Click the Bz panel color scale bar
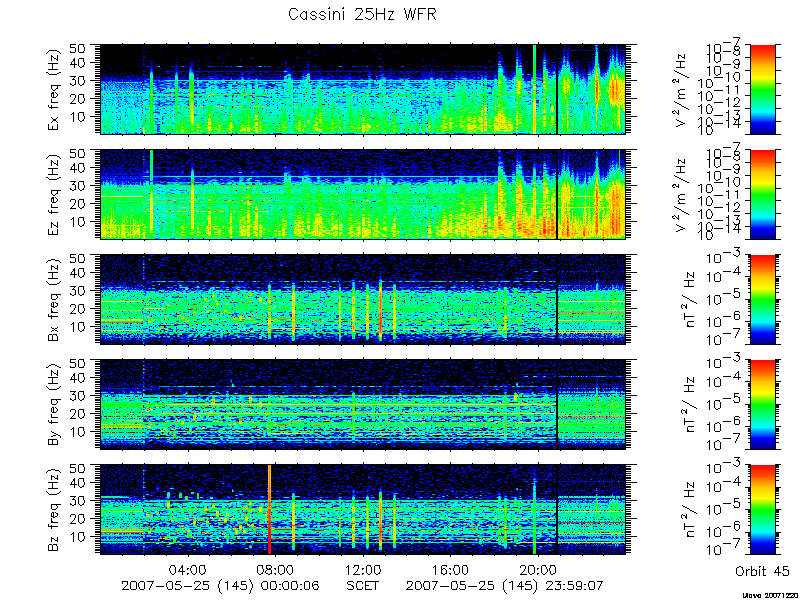This screenshot has width=800, height=600. 762,510
